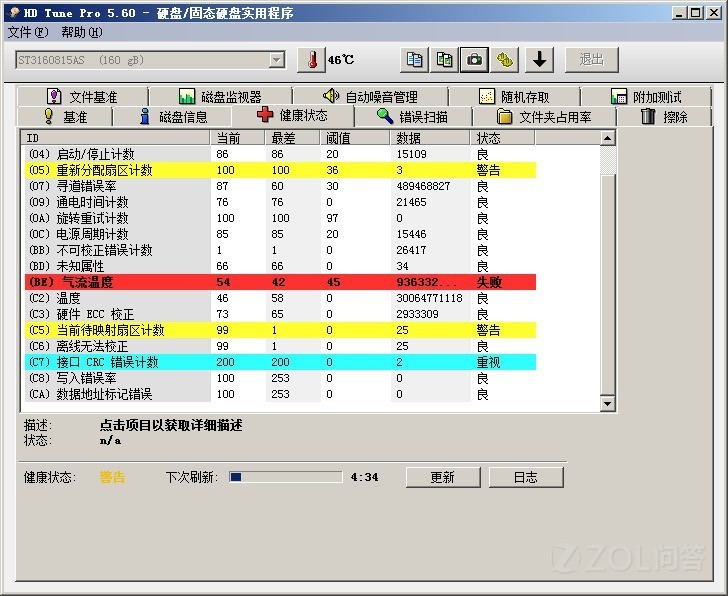This screenshot has width=728, height=596.
Task: Select the (09) 通电时间计数 row
Action: coord(280,202)
